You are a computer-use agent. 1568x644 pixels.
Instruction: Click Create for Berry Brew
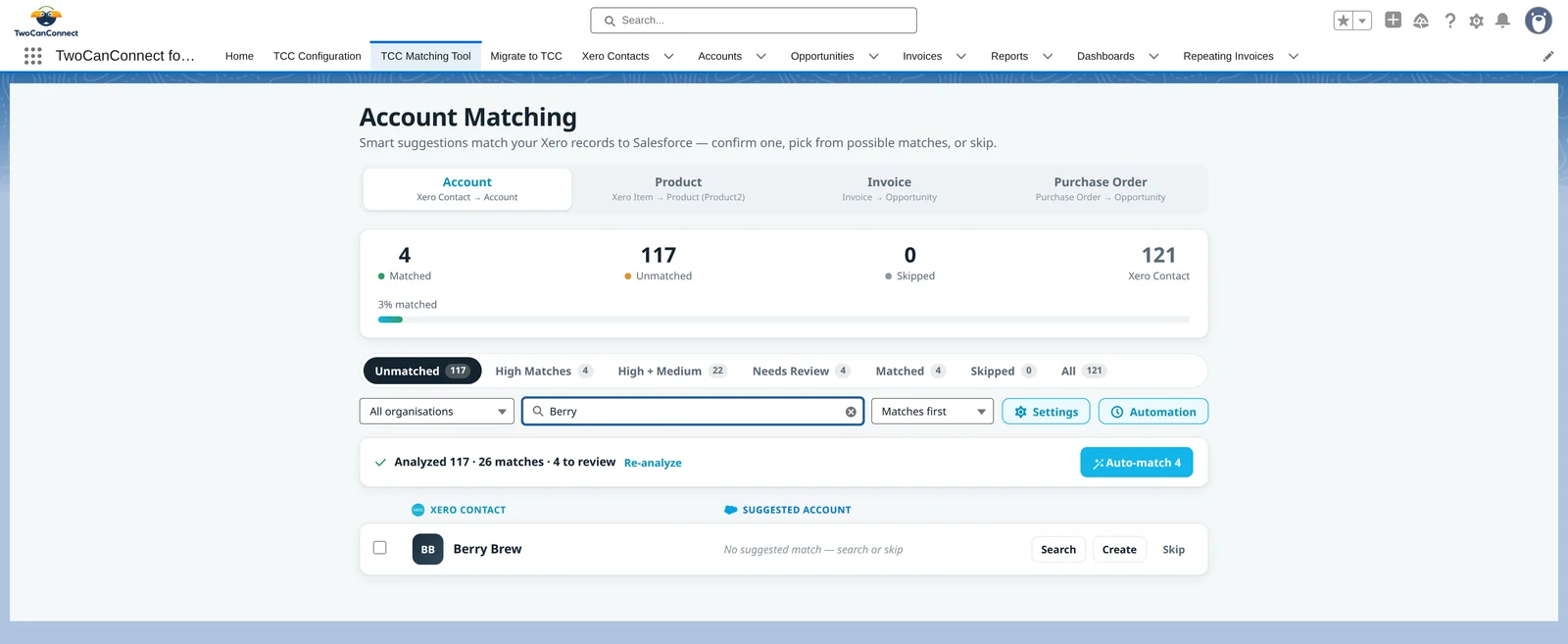point(1119,549)
